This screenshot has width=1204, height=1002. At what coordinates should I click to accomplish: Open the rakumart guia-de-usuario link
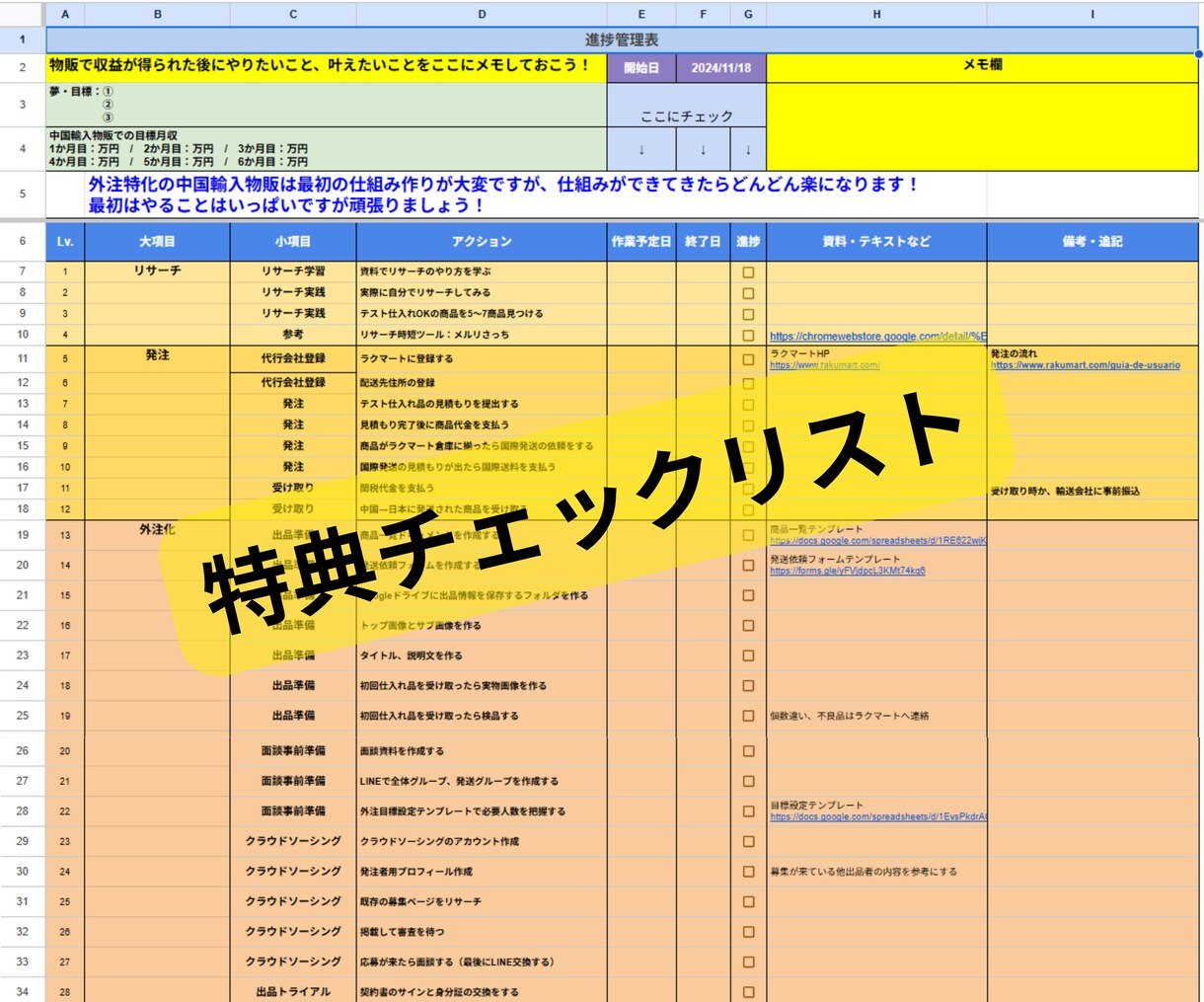(x=1085, y=365)
